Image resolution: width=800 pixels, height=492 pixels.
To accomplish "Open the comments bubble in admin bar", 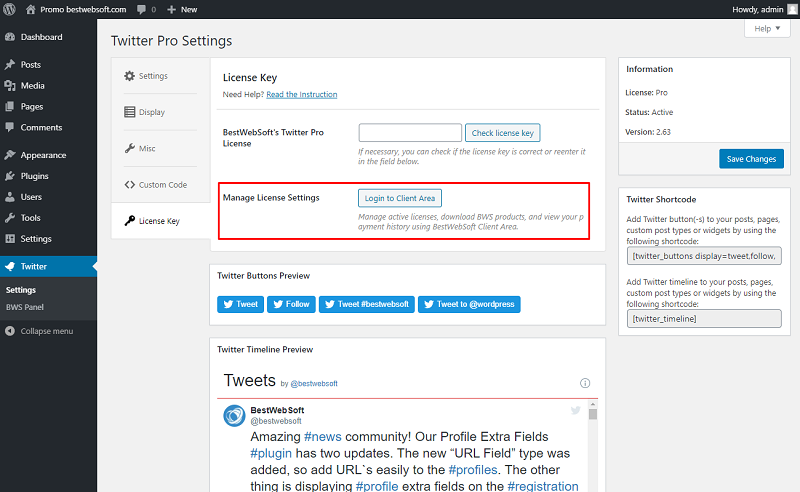I will (x=146, y=9).
